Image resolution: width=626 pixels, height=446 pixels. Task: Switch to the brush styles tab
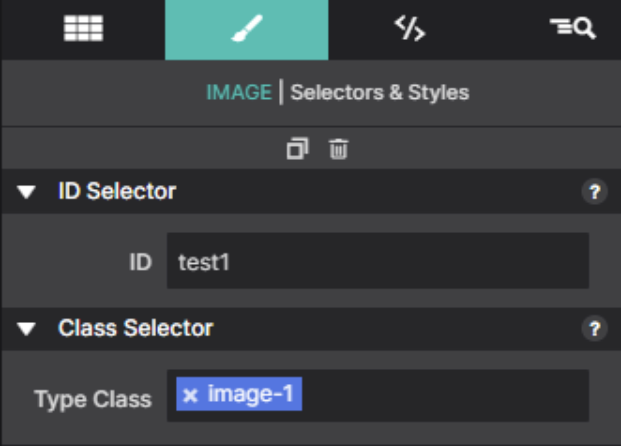246,30
